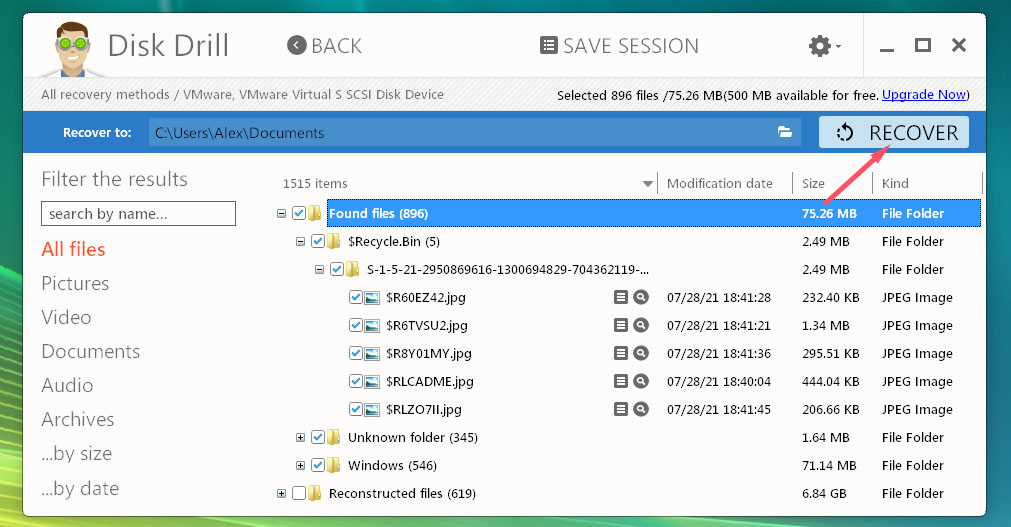Expand the Windows (546) node

[300, 465]
